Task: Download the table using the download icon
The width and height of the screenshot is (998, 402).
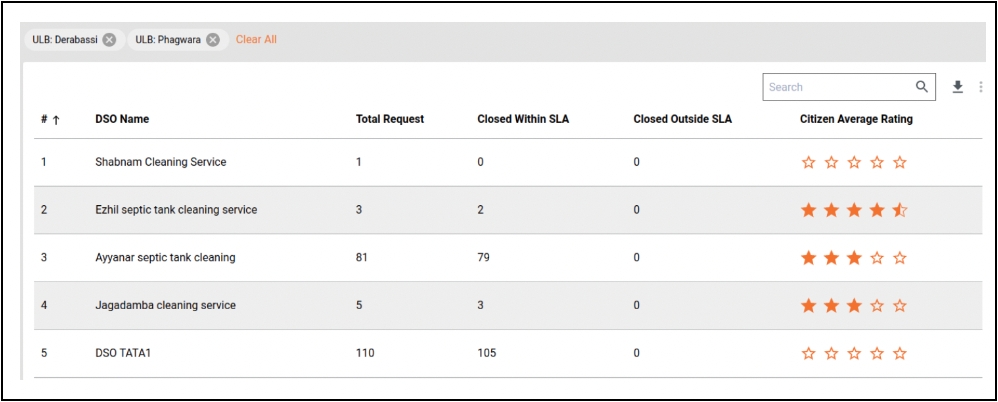Action: pyautogui.click(x=957, y=87)
